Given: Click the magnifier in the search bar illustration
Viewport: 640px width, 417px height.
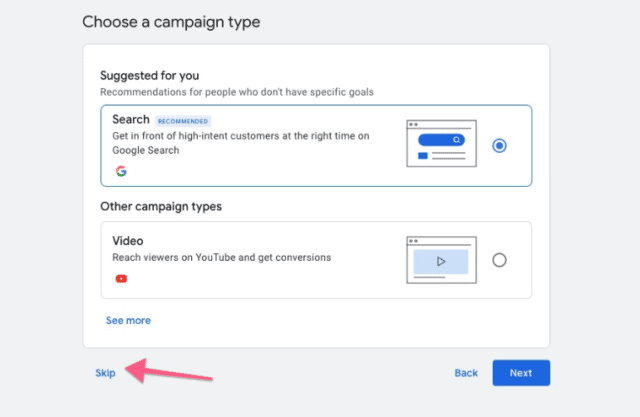Looking at the screenshot, I should click(x=456, y=140).
